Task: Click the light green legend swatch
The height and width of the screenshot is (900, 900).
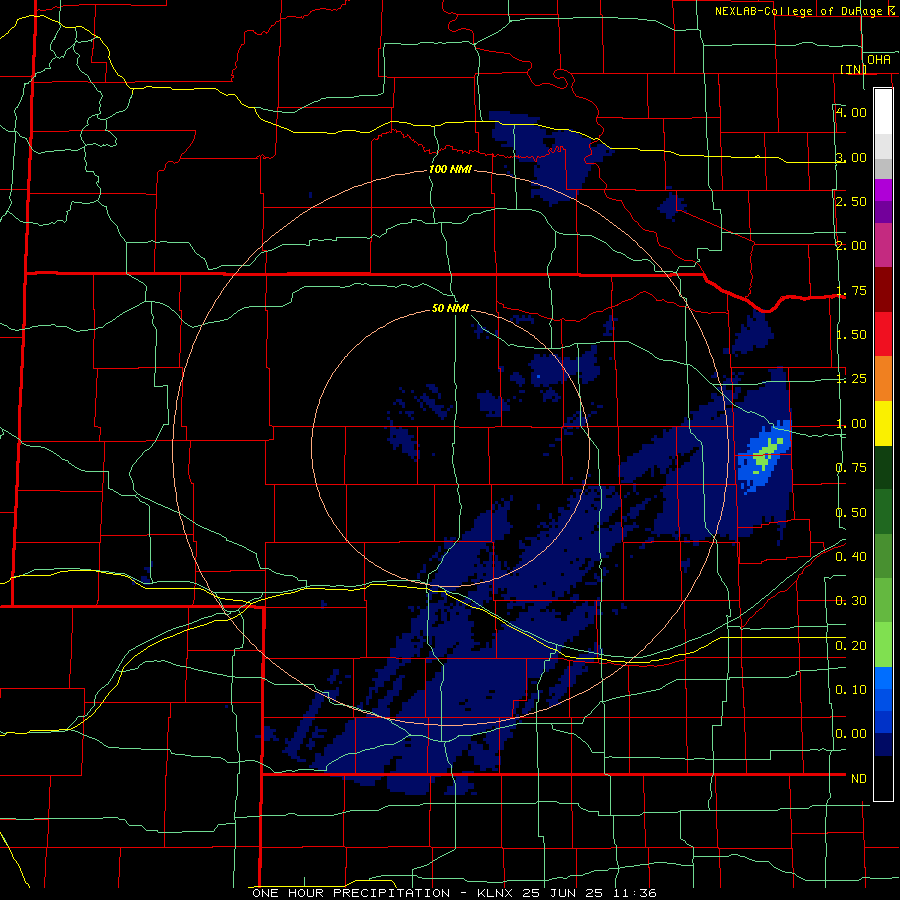Action: (x=883, y=645)
